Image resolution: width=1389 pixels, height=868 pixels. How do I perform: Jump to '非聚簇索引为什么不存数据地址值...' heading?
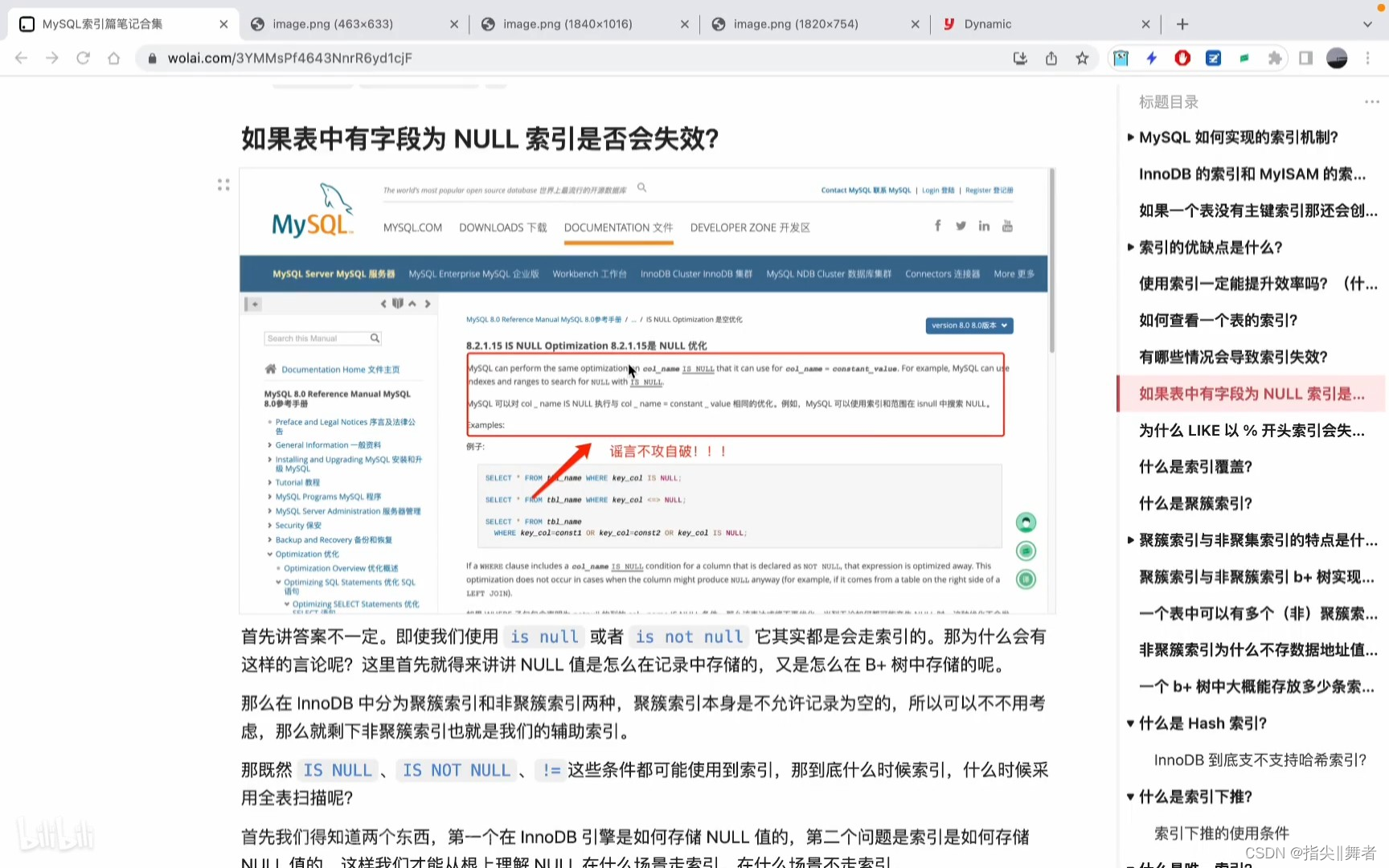[x=1258, y=650]
